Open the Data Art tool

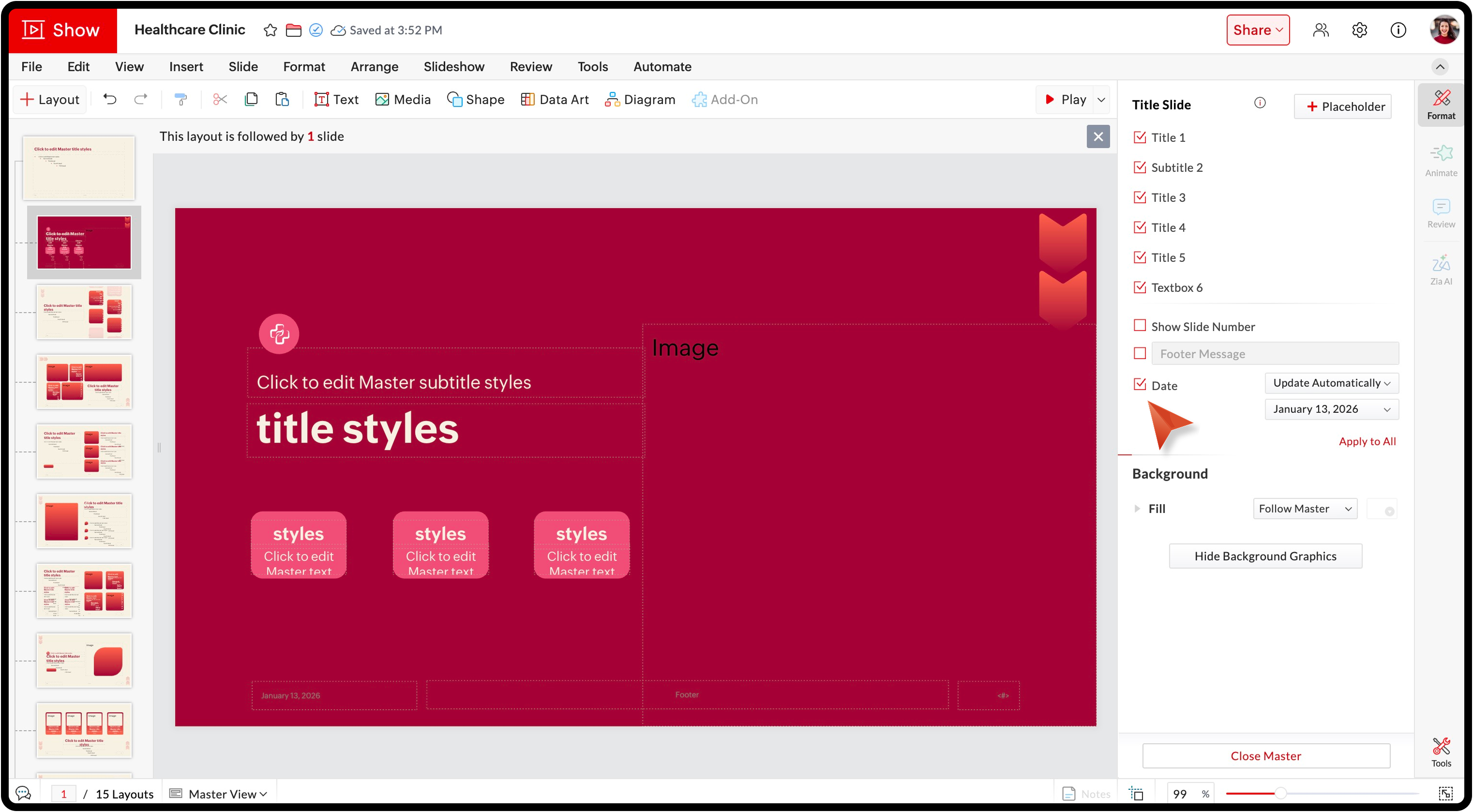click(x=554, y=100)
